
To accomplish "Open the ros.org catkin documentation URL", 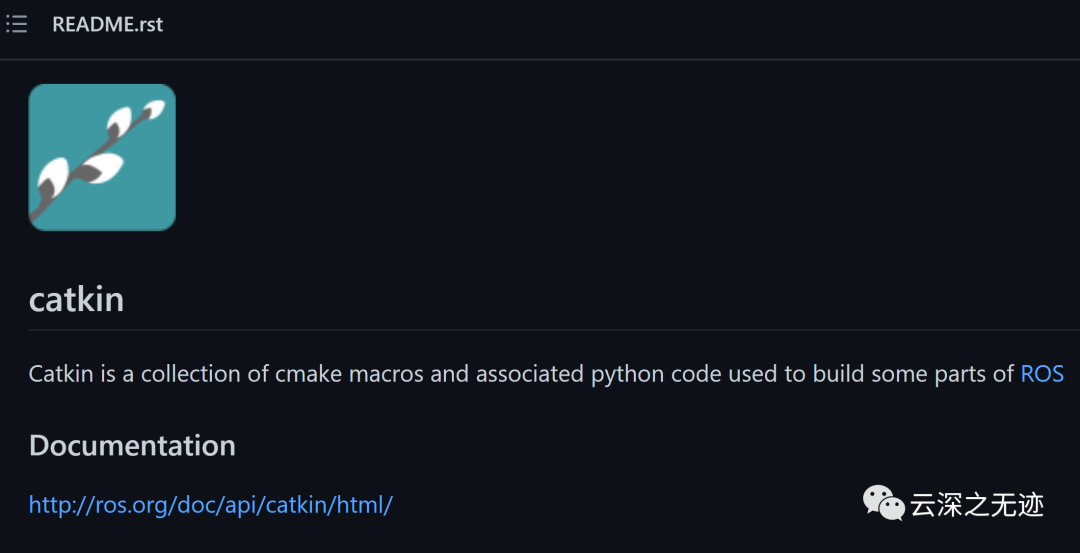I will click(210, 504).
